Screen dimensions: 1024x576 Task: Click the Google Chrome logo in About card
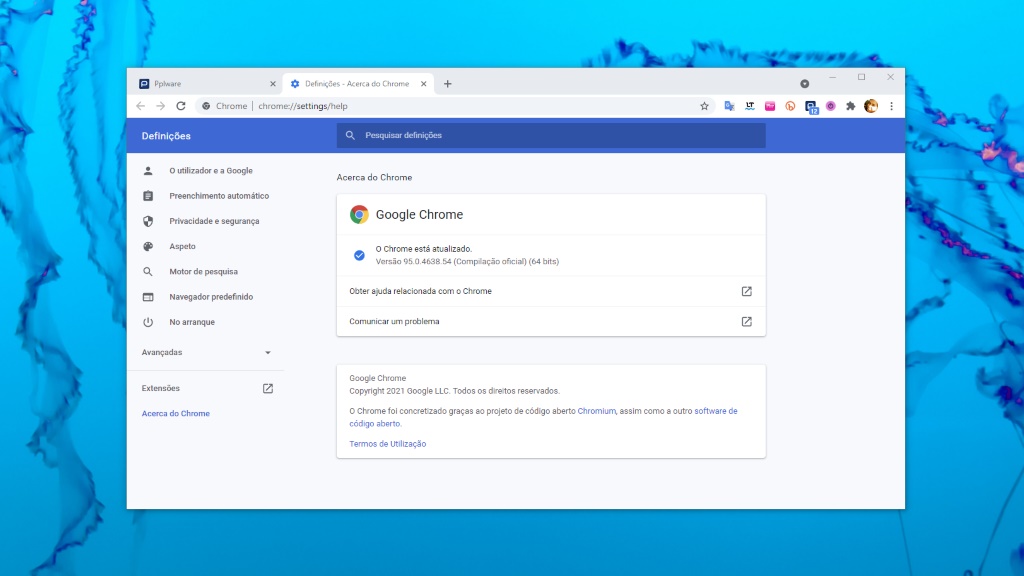359,214
